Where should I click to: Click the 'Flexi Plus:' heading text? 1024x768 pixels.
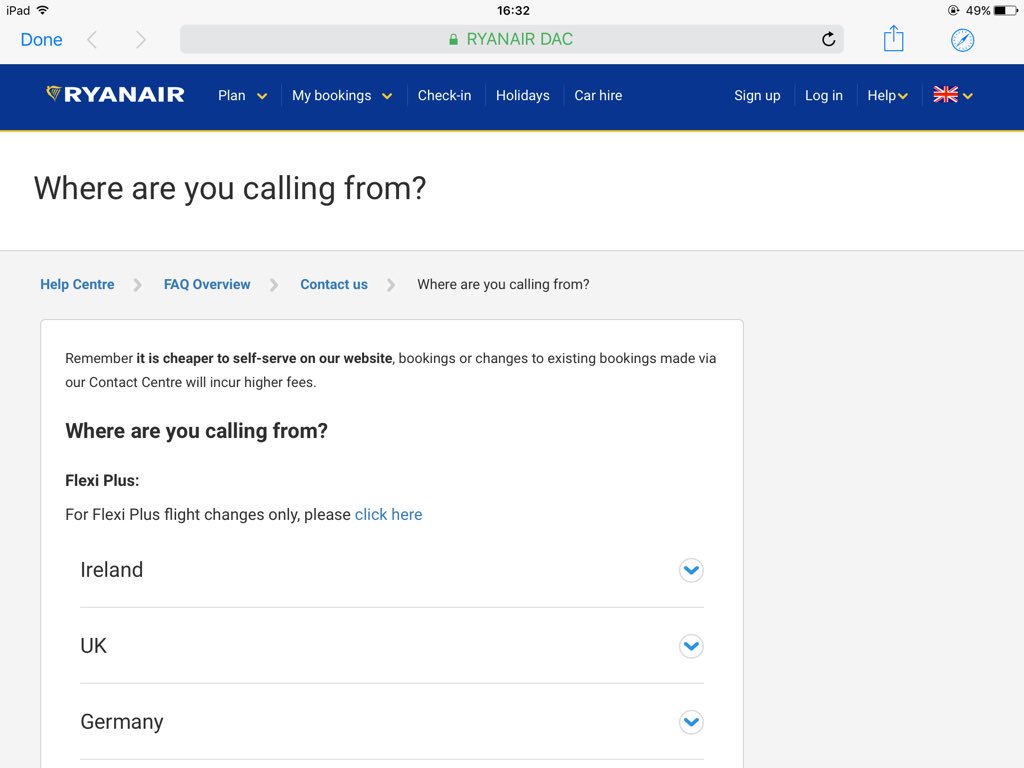[102, 481]
